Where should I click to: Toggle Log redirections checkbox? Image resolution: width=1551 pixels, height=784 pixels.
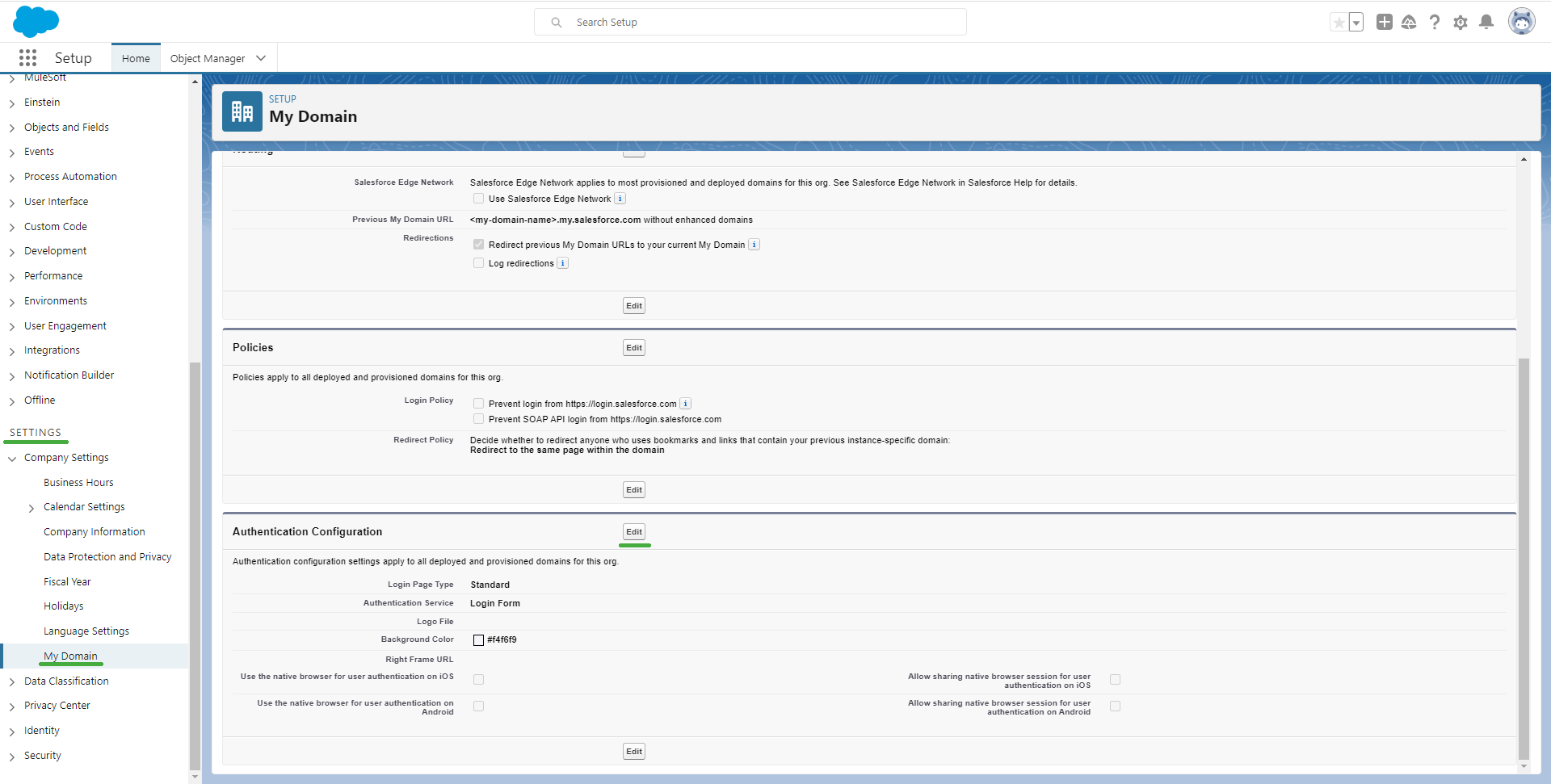(479, 263)
